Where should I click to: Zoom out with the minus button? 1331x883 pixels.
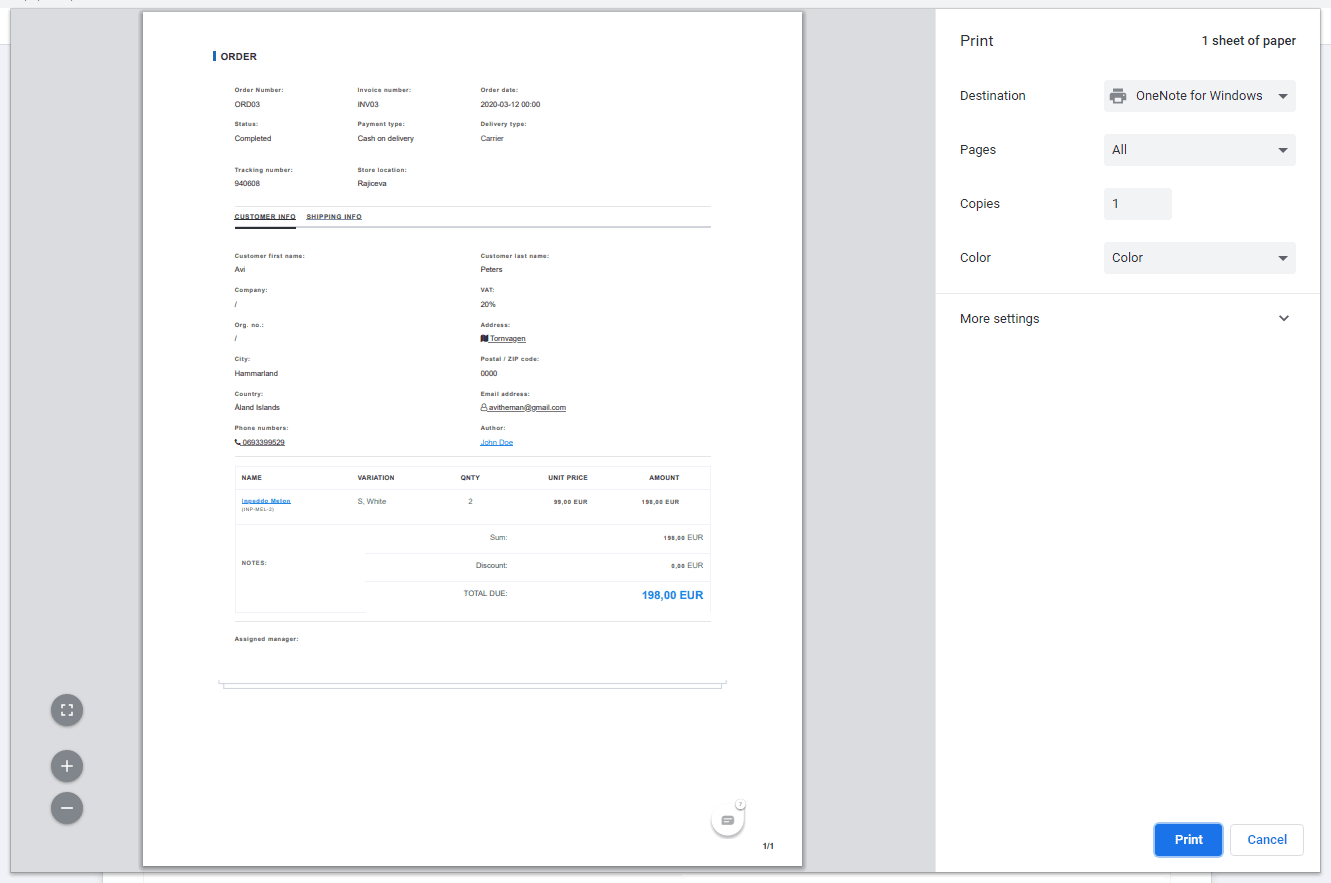[x=67, y=808]
